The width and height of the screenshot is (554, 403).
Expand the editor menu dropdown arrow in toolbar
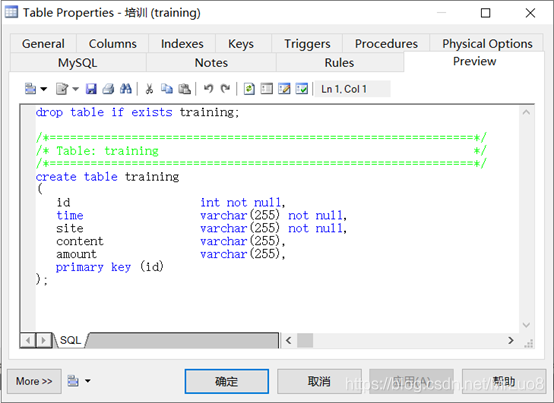(x=44, y=89)
